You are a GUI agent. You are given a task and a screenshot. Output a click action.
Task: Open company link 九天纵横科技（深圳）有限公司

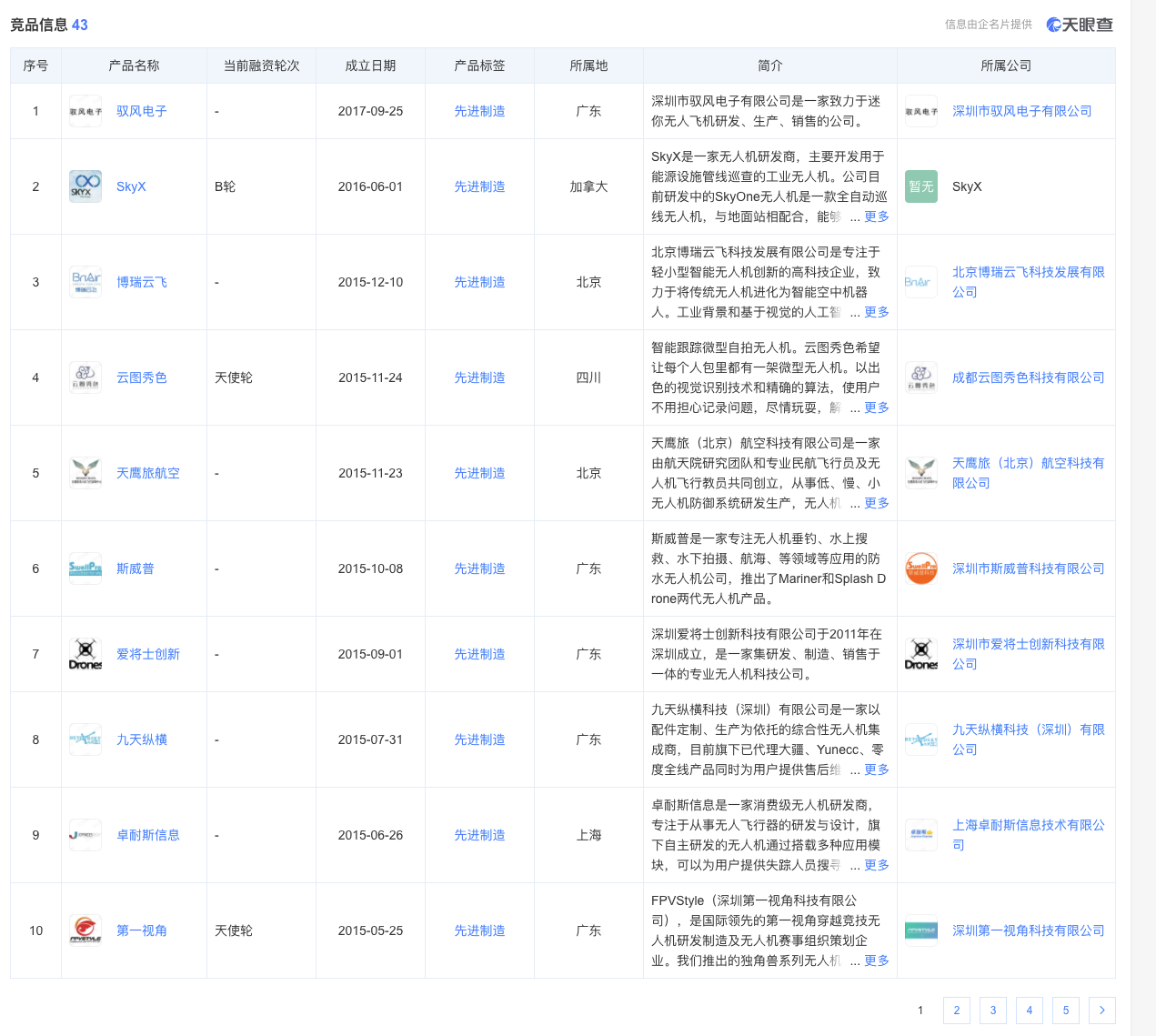click(x=1029, y=739)
